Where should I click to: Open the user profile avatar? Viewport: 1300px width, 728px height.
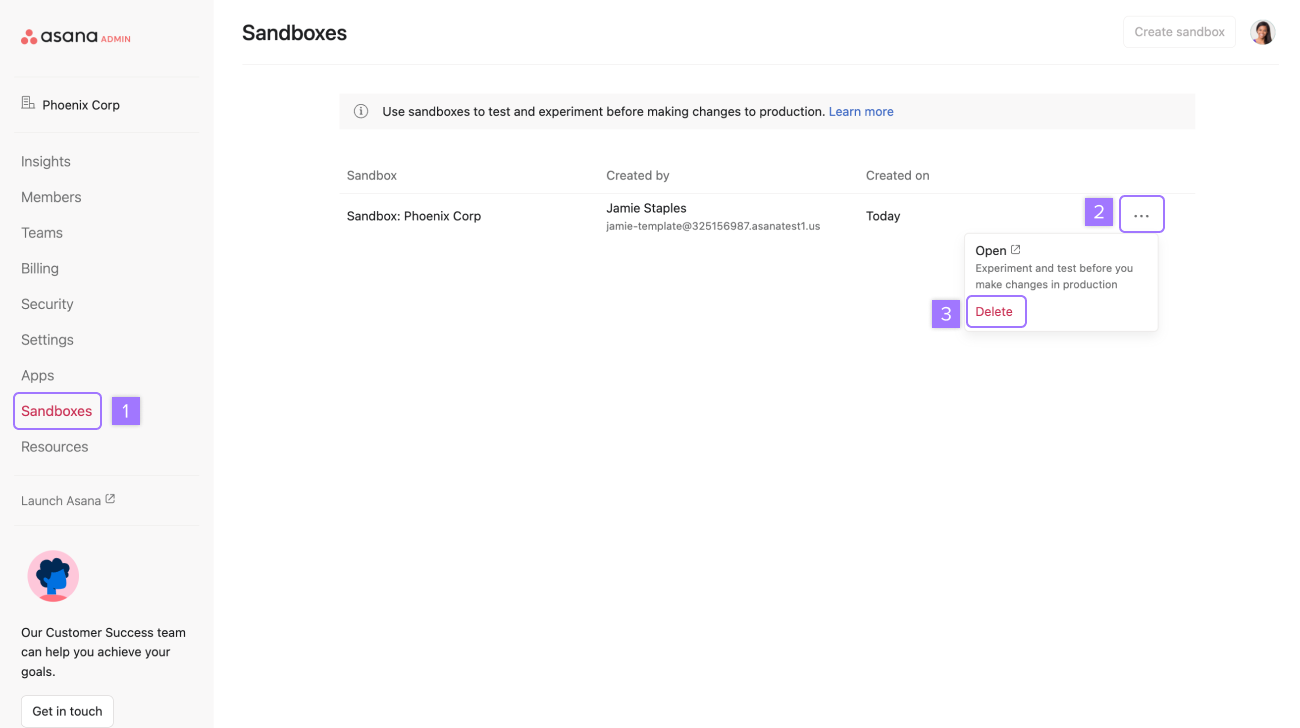point(1263,32)
